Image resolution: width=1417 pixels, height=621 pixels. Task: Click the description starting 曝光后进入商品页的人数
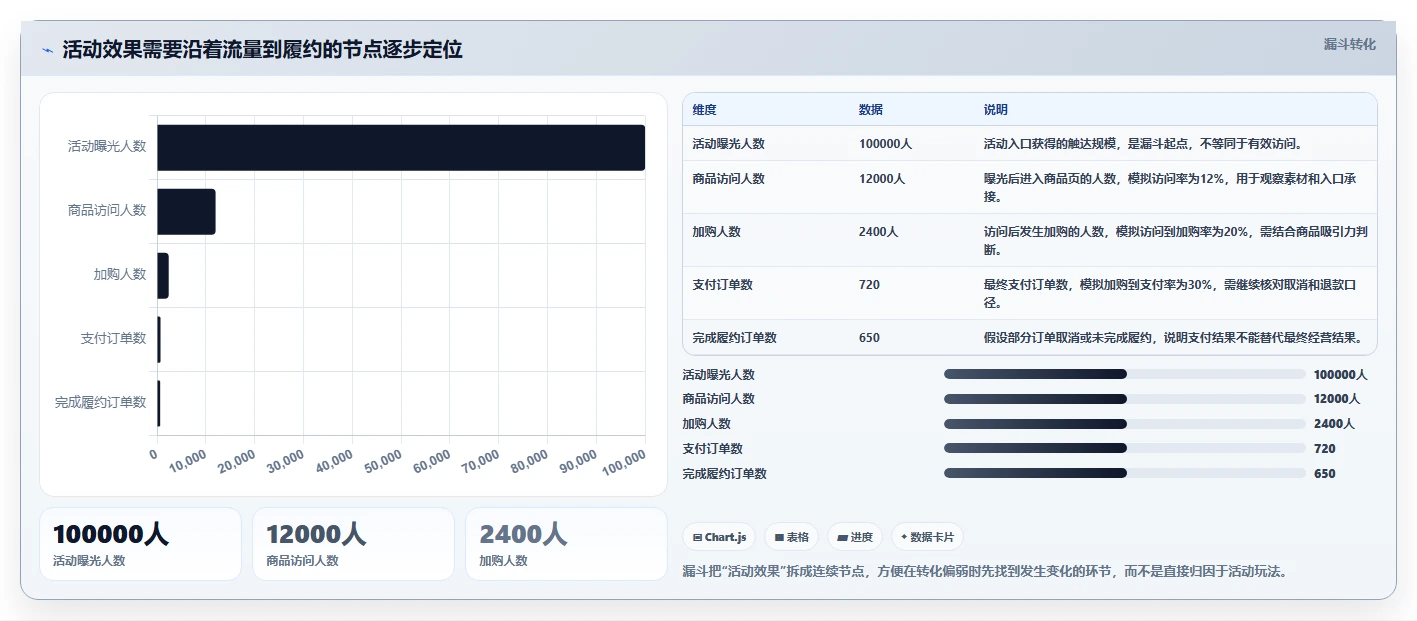[x=1170, y=188]
